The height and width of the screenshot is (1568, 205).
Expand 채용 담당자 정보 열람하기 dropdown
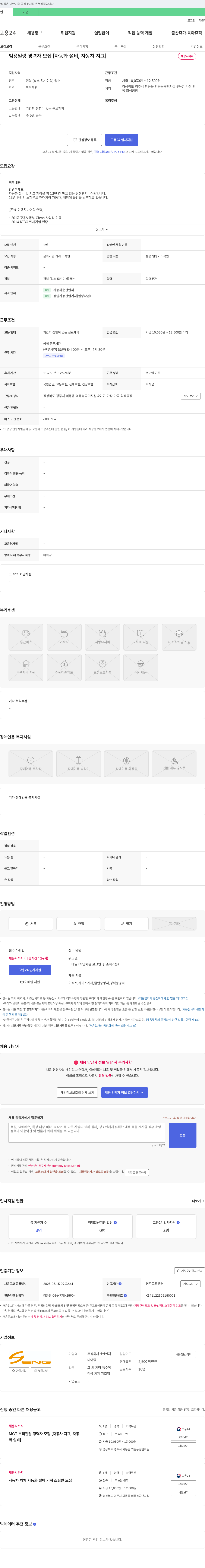[124, 1093]
